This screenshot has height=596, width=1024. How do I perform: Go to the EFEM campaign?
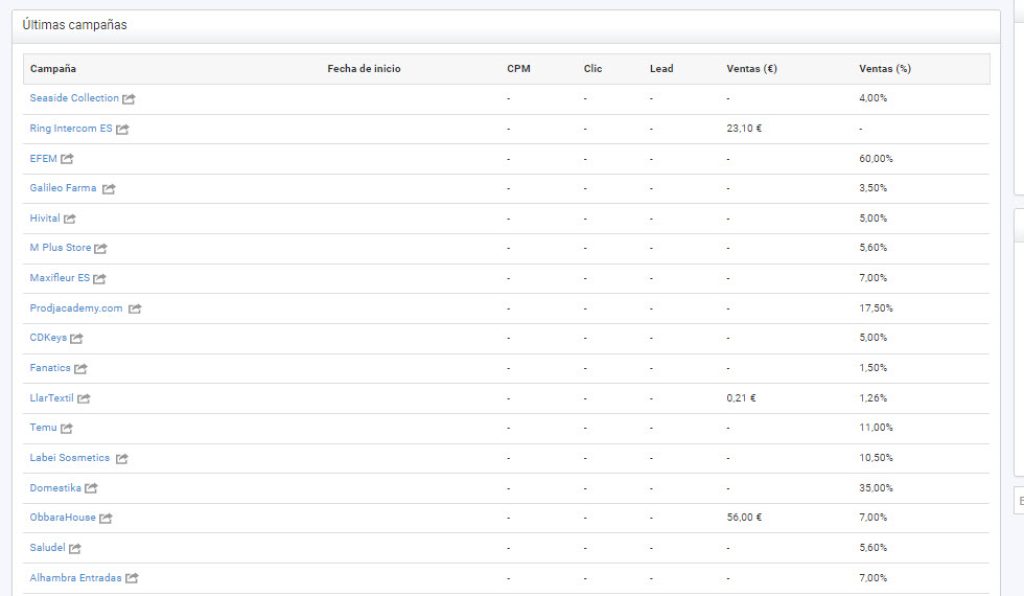43,159
